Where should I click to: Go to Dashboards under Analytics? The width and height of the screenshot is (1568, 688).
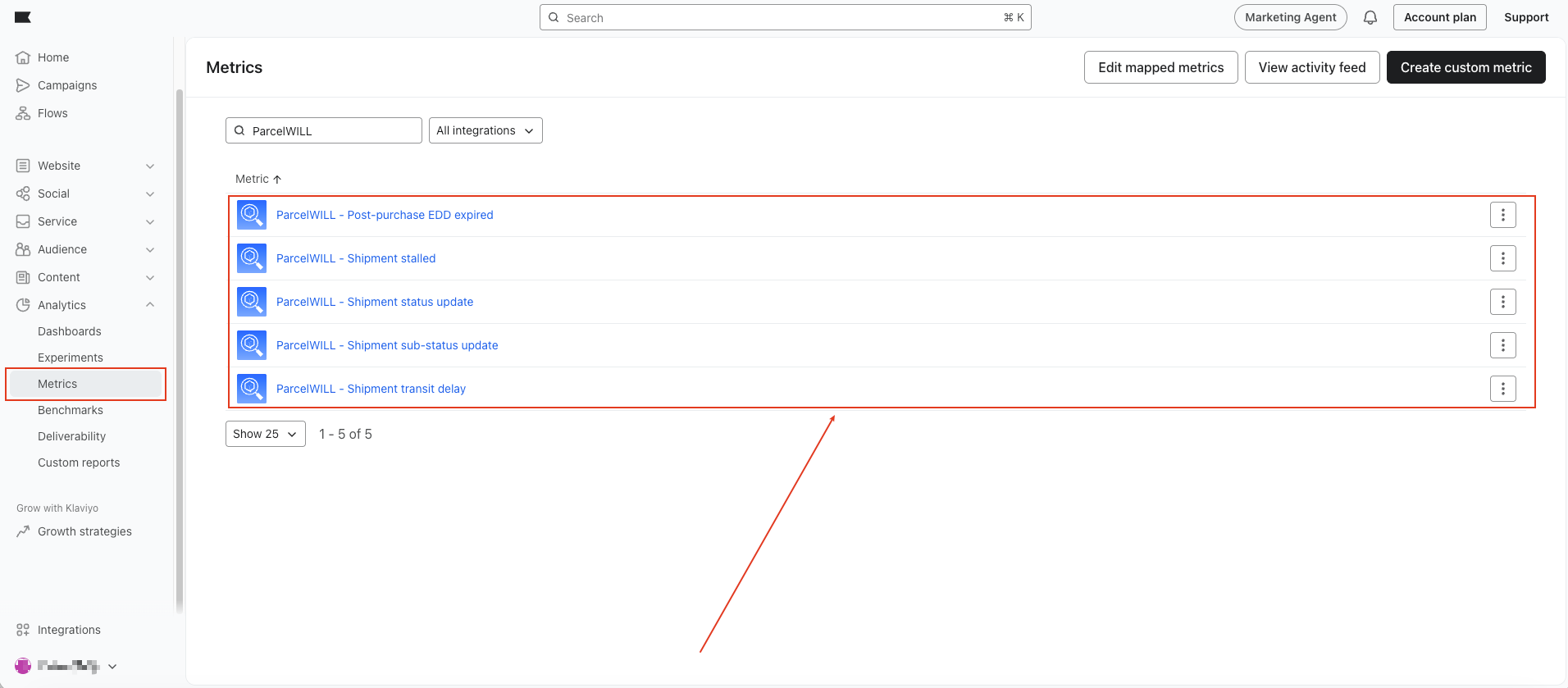click(x=70, y=331)
